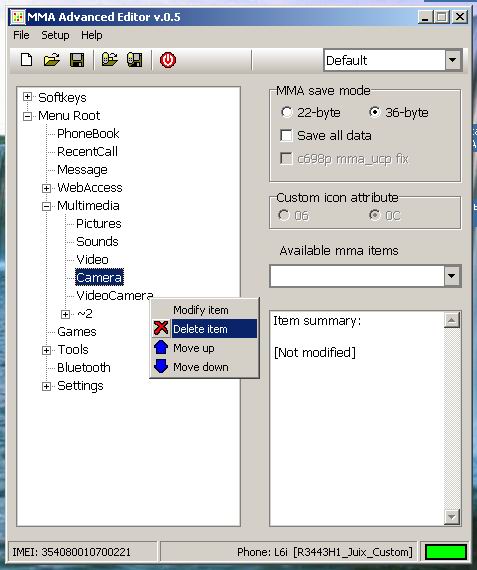Click the green status indicator box
Image resolution: width=477 pixels, height=570 pixels.
pos(446,551)
